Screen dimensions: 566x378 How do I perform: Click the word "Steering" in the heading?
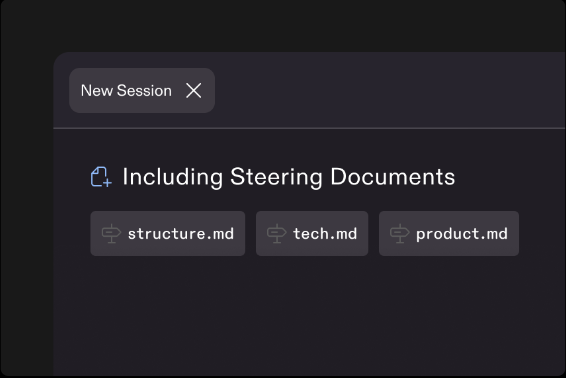[x=276, y=178]
